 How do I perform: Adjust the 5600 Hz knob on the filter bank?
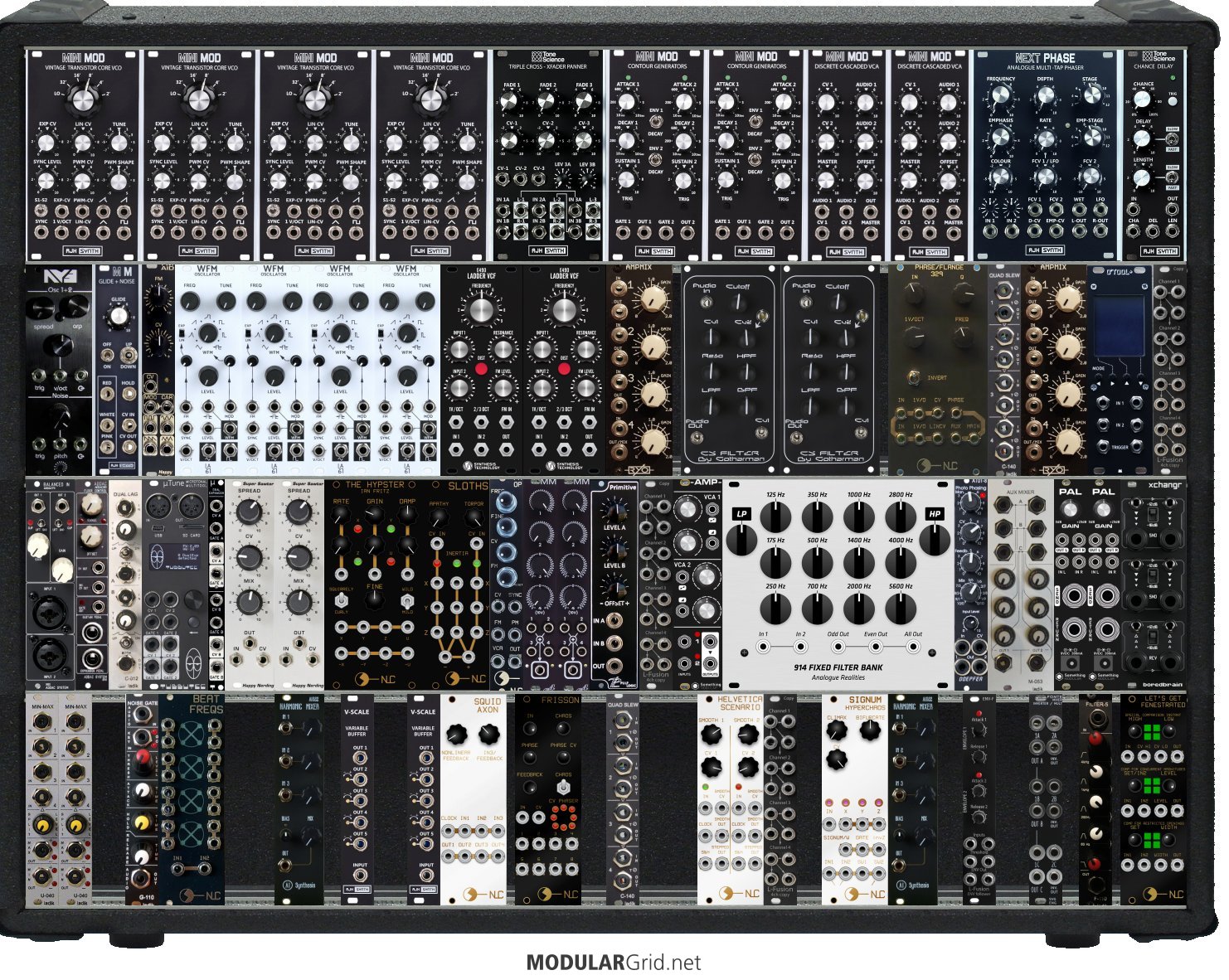pos(901,609)
